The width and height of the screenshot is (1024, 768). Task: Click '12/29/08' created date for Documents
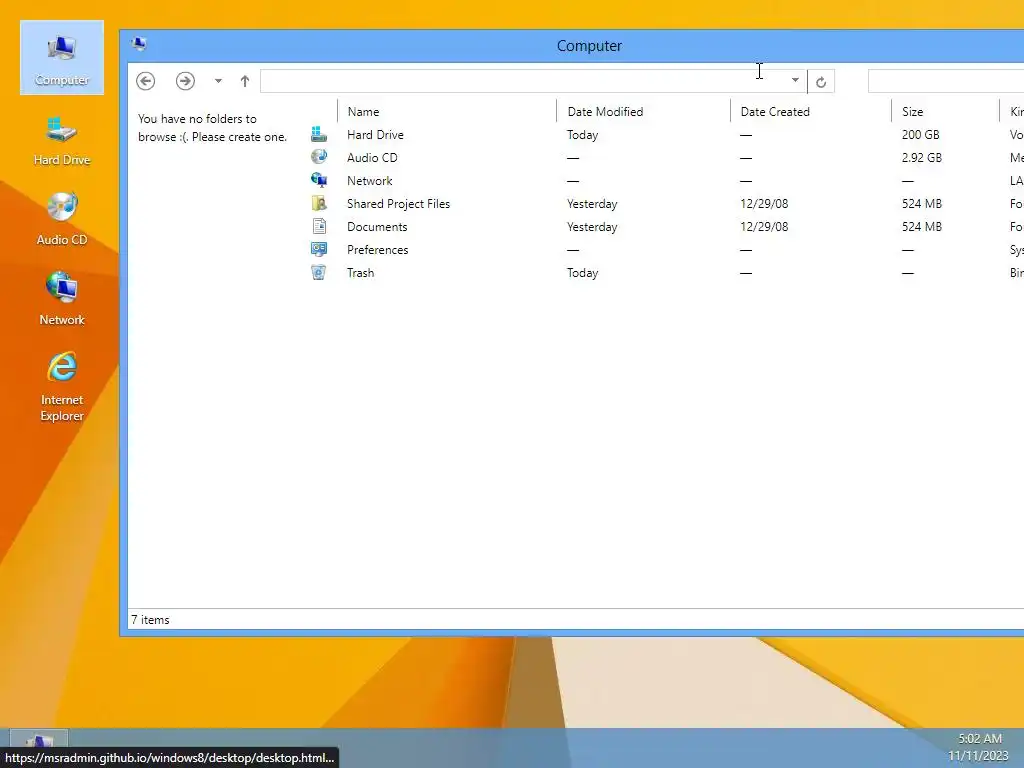[764, 227]
